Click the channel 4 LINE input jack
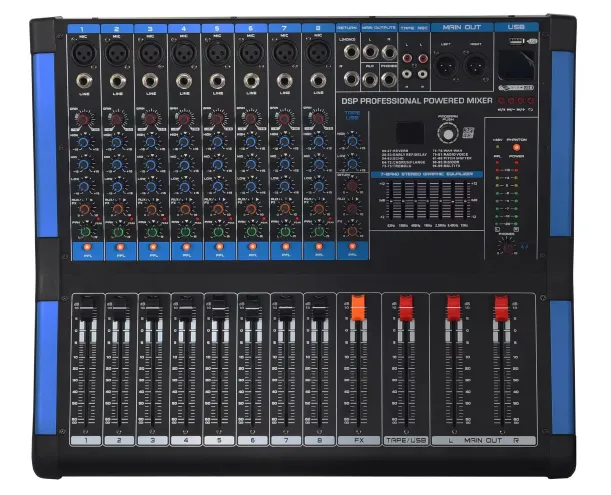611x495 pixels. click(x=183, y=80)
